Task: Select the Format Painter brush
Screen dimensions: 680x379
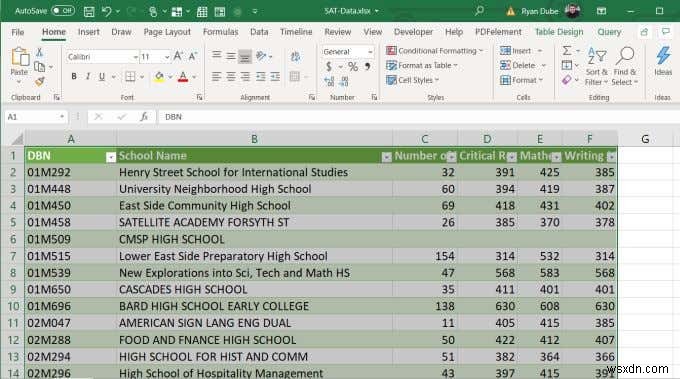Action: 39,81
